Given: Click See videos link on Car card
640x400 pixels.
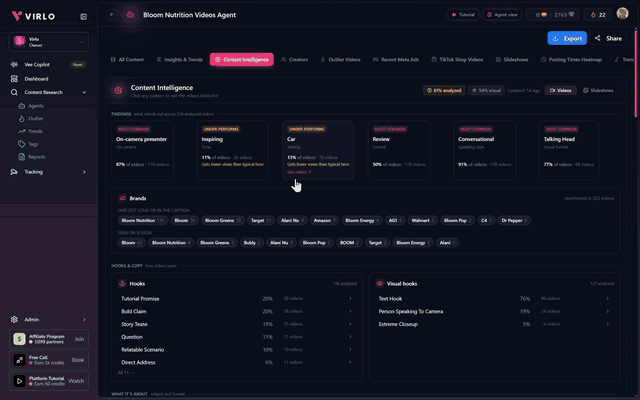Looking at the screenshot, I should click(x=299, y=172).
